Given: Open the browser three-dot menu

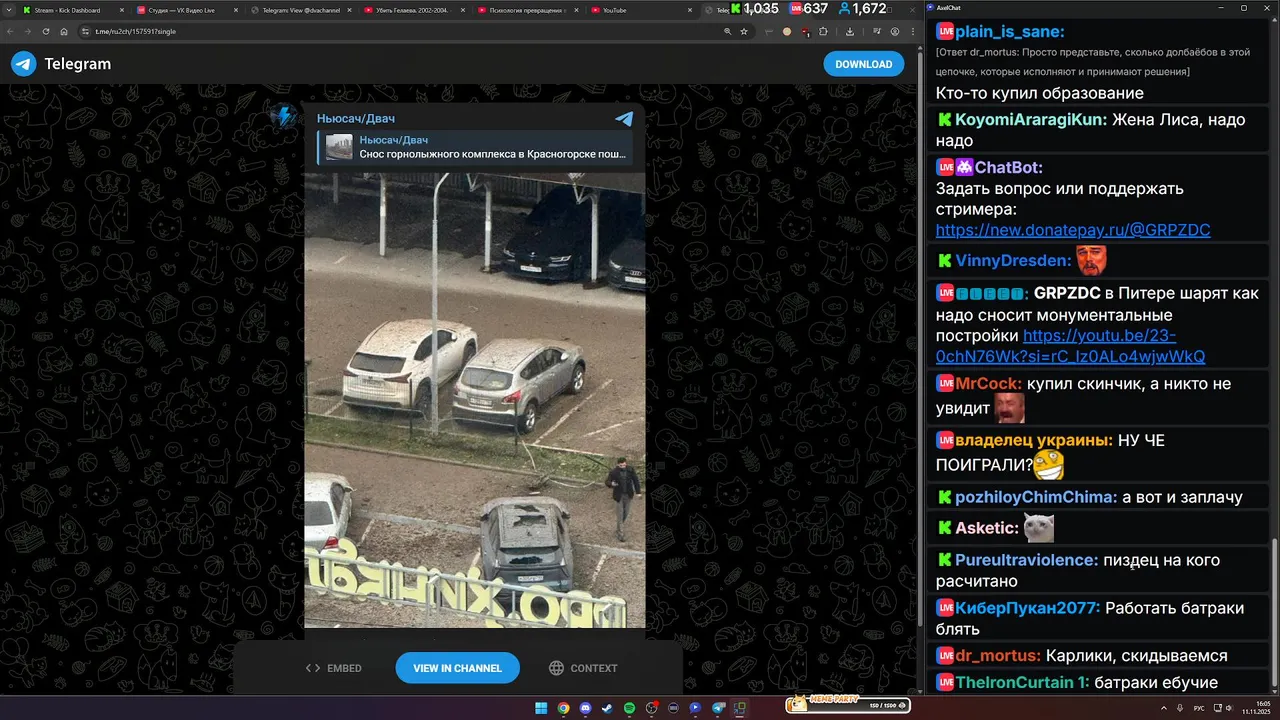Looking at the screenshot, I should [912, 31].
